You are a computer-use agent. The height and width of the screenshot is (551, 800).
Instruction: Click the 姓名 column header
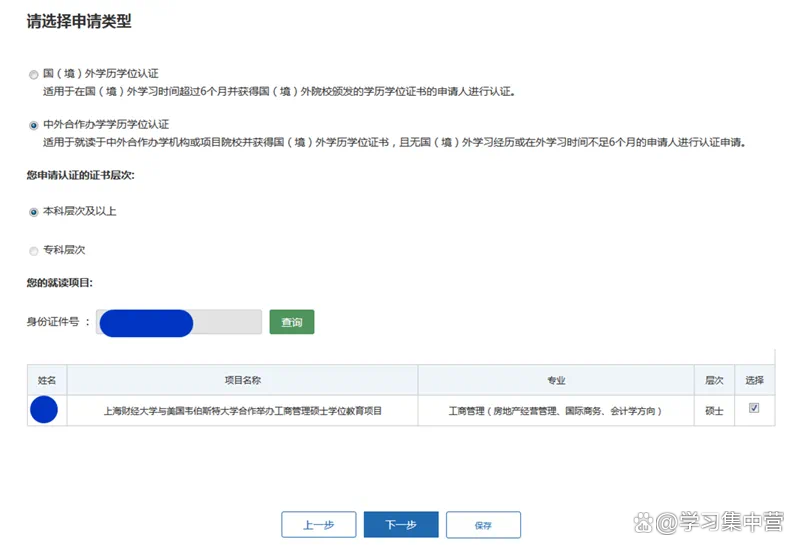[47, 380]
